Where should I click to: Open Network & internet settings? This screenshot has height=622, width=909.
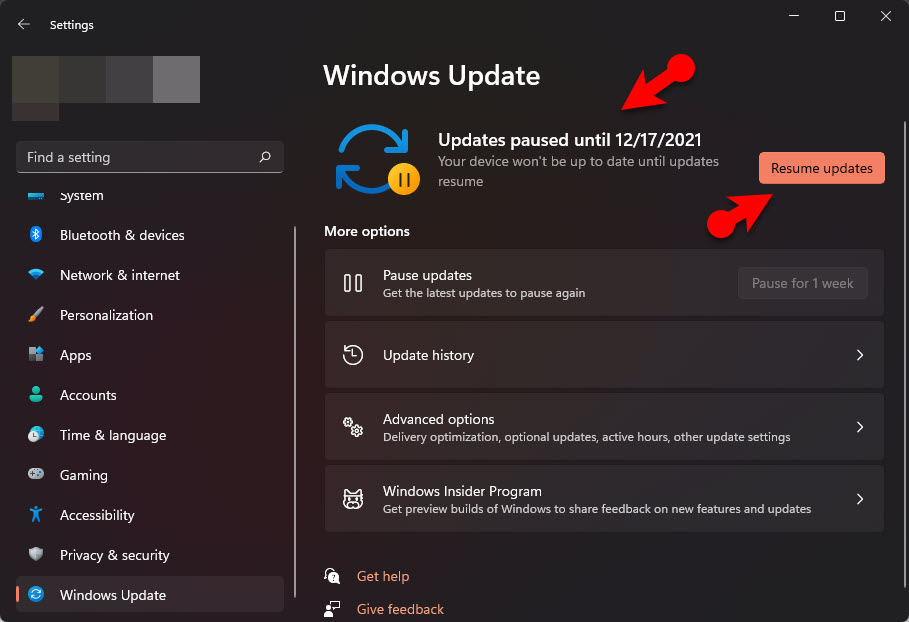[150, 275]
